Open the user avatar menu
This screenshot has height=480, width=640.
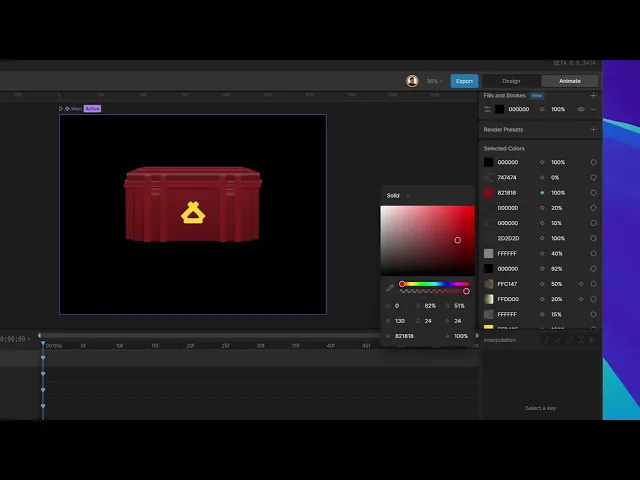412,81
